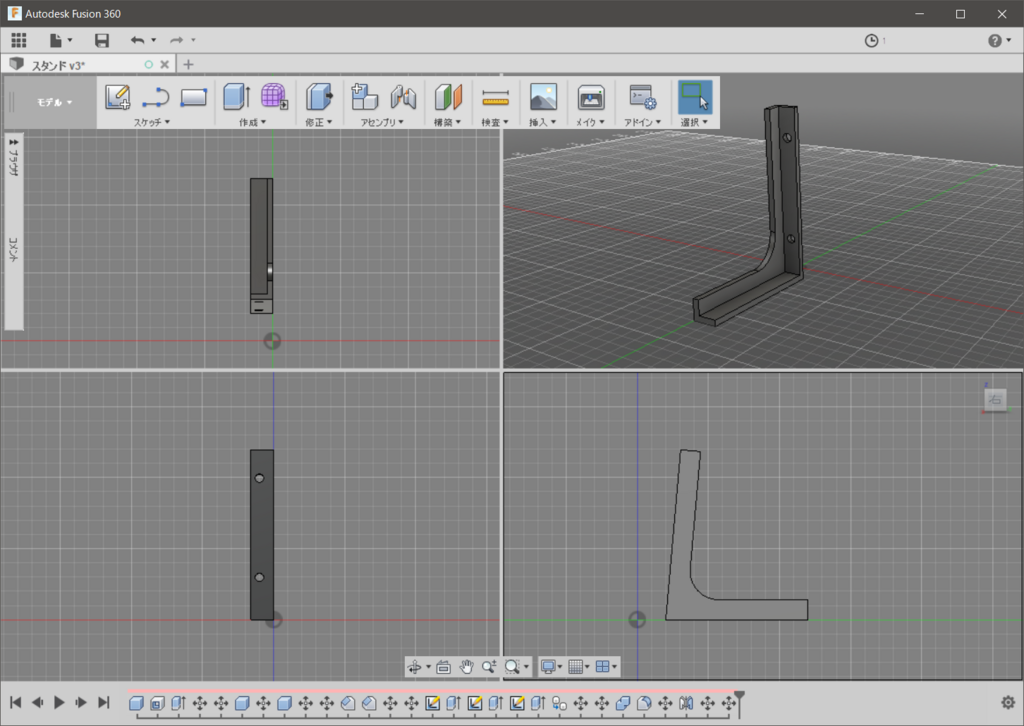Image resolution: width=1024 pixels, height=726 pixels.
Task: Expand the メイク menu
Action: coord(590,122)
